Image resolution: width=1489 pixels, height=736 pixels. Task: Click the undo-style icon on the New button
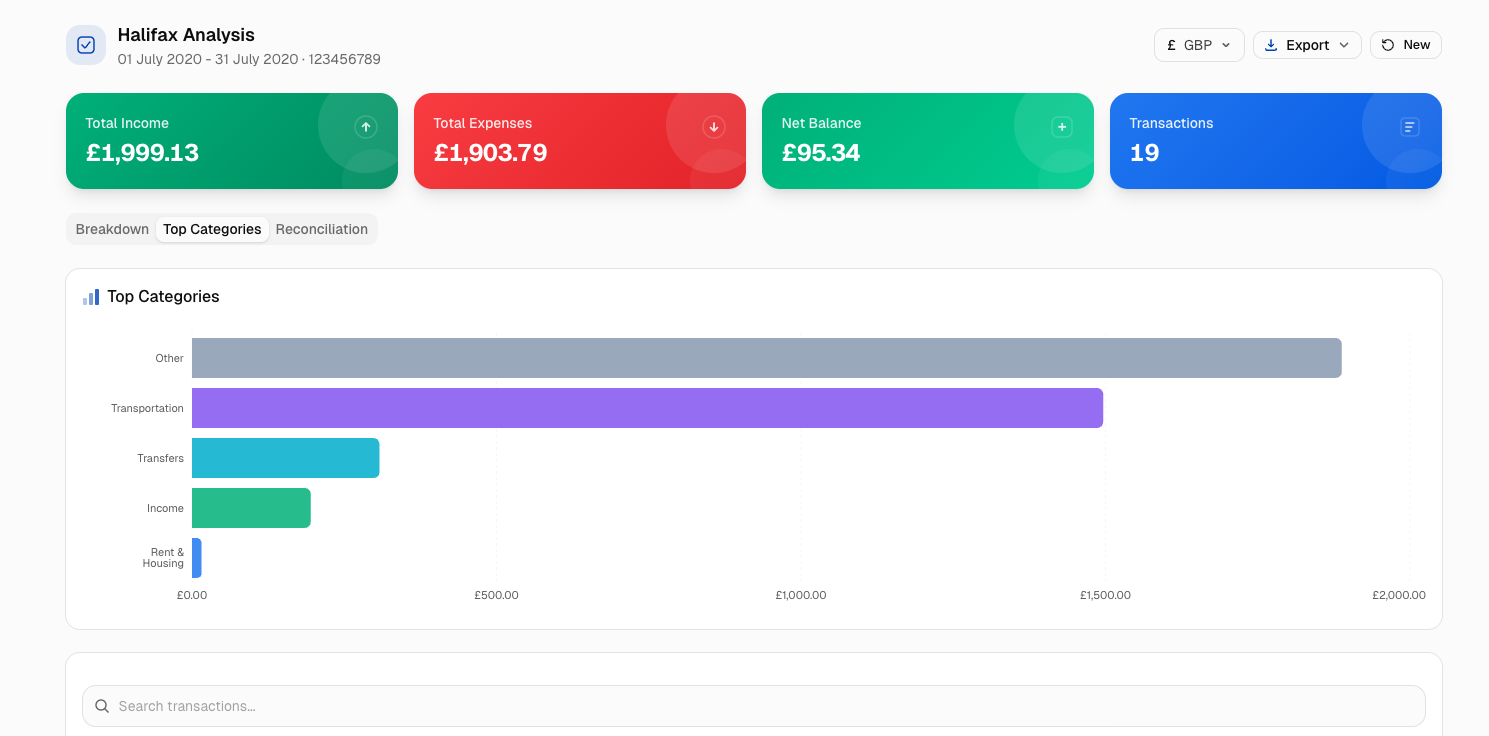[1388, 45]
